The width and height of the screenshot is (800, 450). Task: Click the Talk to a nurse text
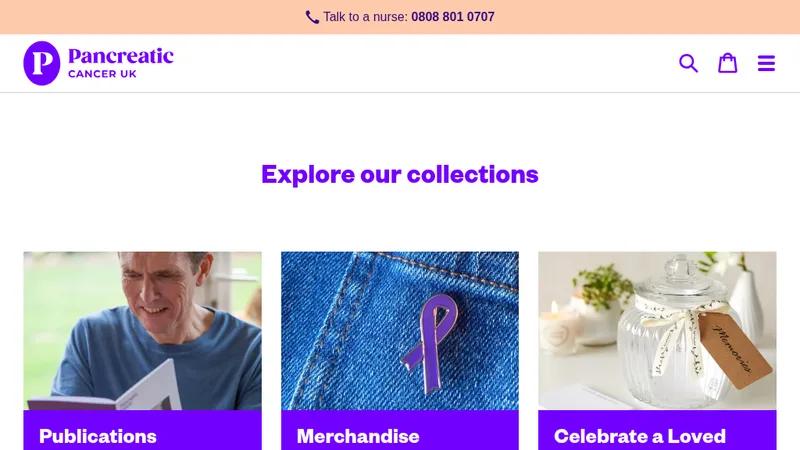pos(365,17)
